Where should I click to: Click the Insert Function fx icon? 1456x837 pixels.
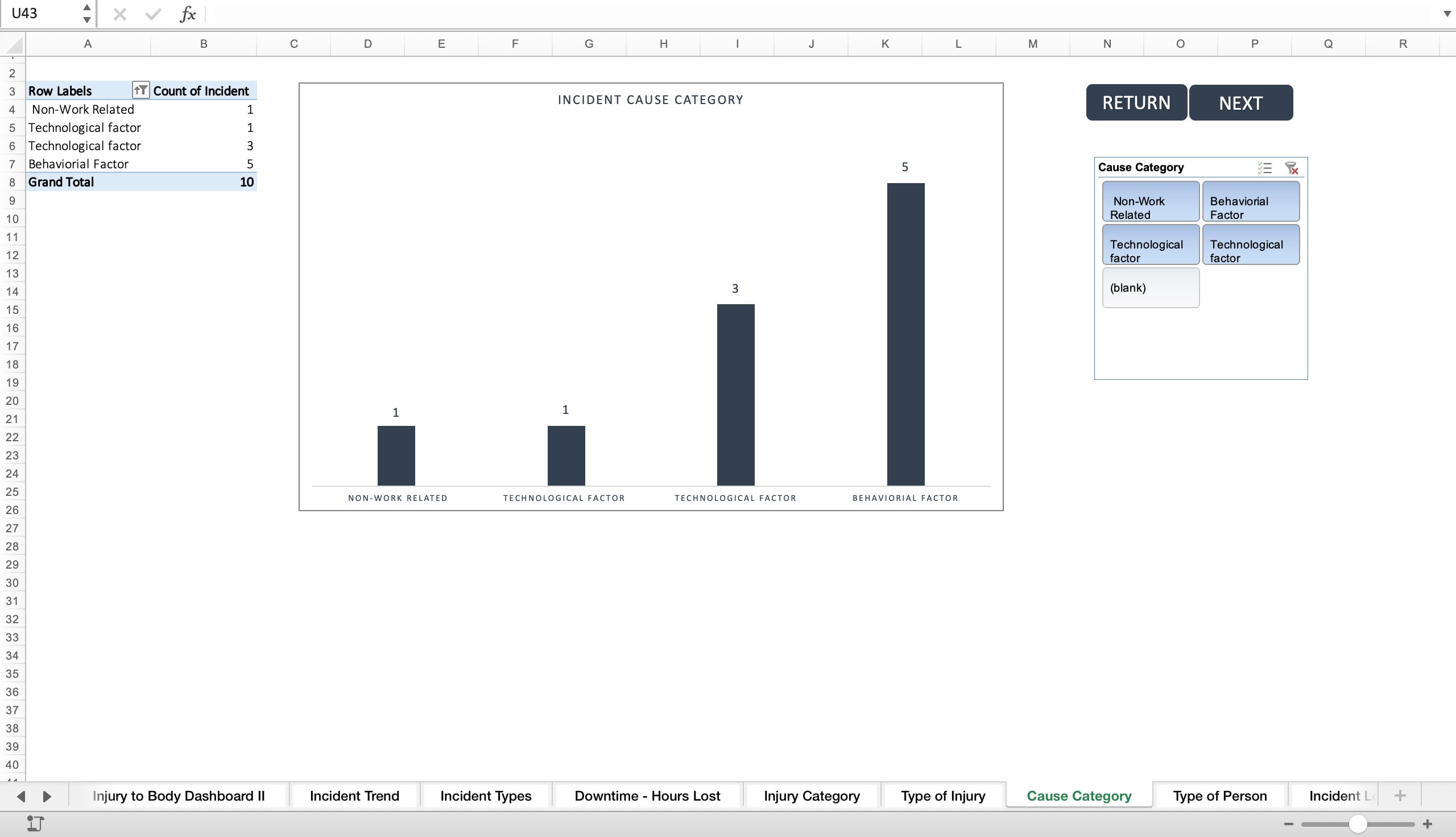[187, 14]
